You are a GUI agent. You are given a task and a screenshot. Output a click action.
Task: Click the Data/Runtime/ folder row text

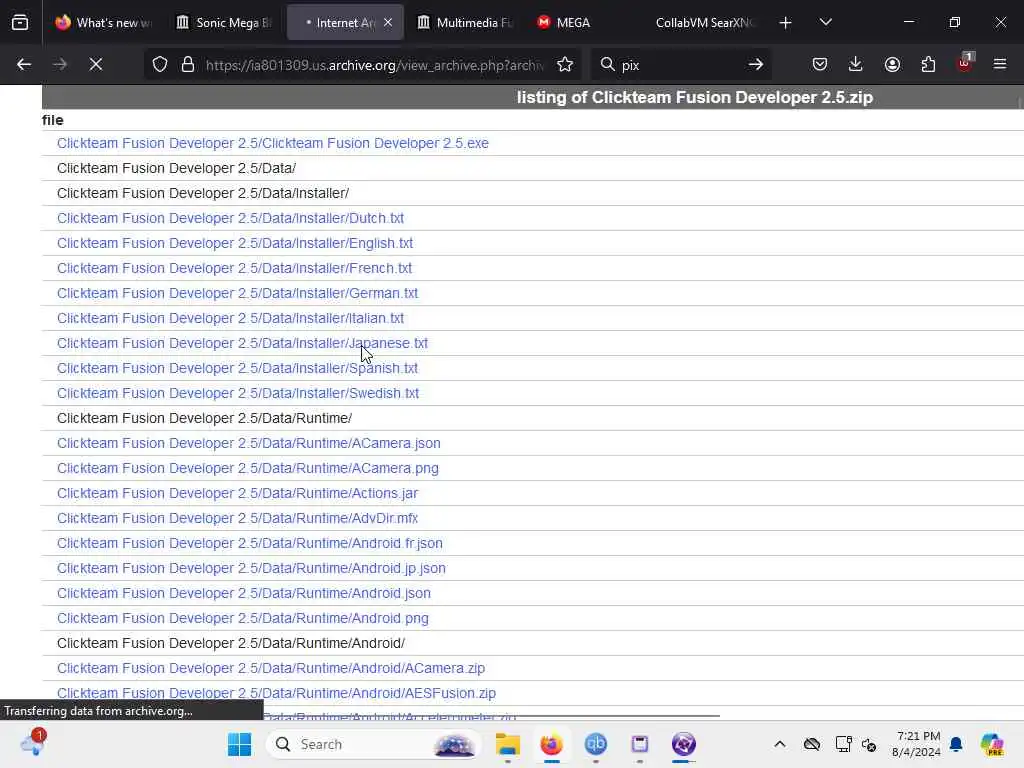pyautogui.click(x=204, y=418)
